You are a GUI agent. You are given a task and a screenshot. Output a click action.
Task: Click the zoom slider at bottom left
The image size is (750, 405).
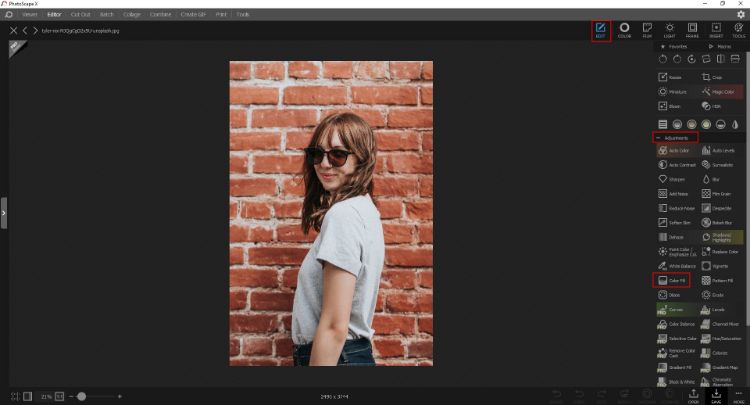pyautogui.click(x=81, y=397)
